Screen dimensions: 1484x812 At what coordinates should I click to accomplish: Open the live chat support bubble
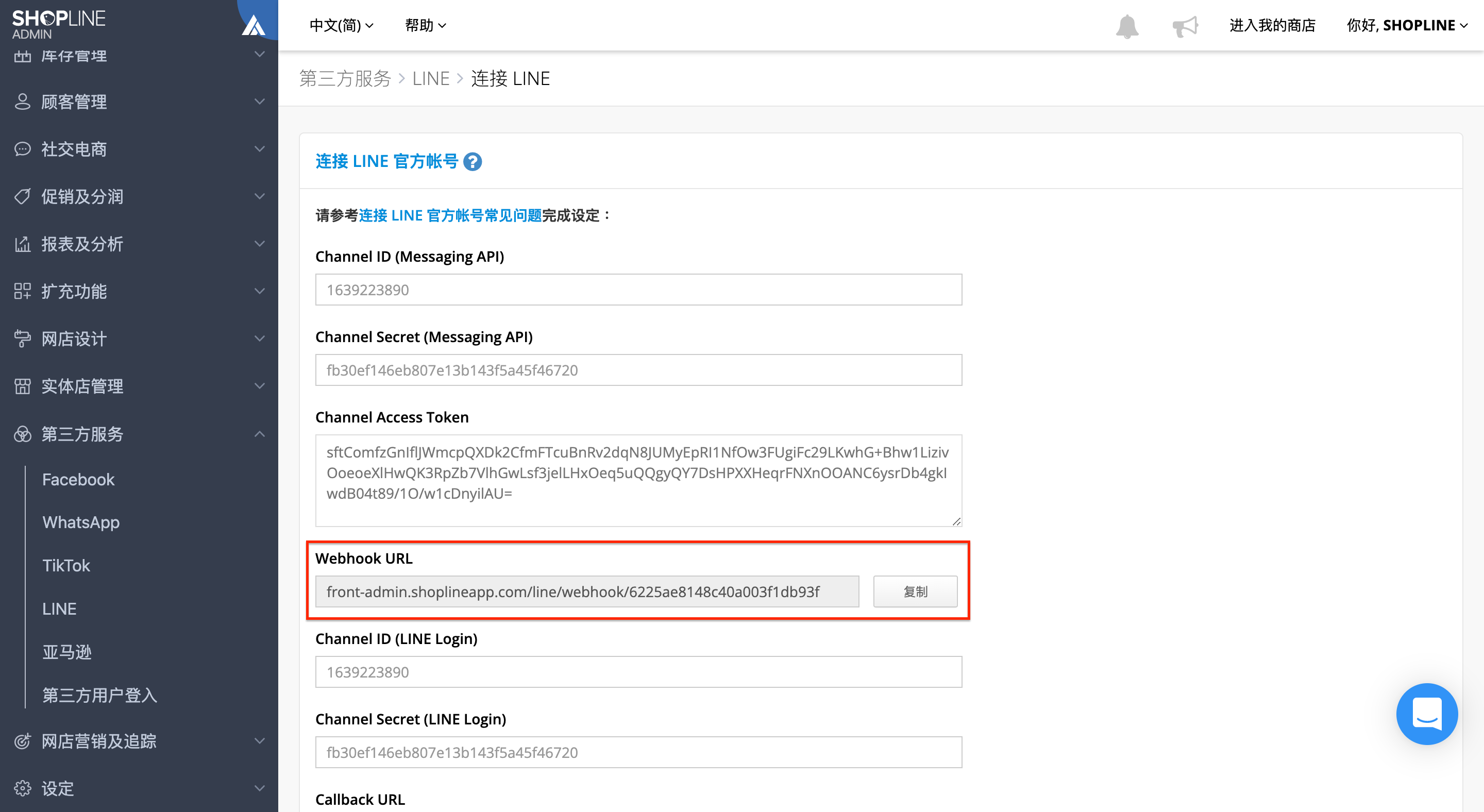pos(1427,714)
